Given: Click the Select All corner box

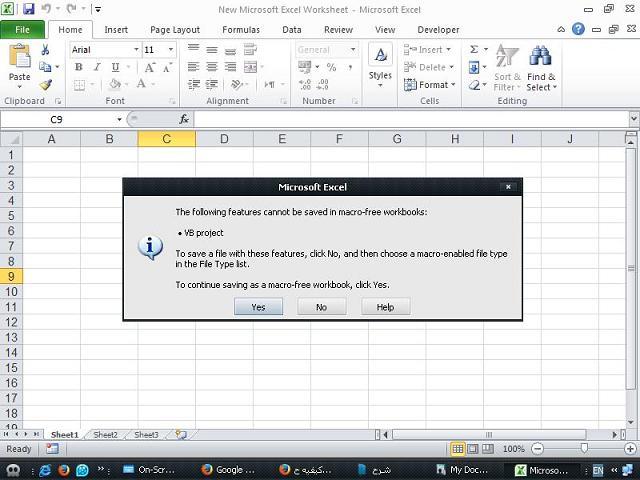Looking at the screenshot, I should click(11, 139).
